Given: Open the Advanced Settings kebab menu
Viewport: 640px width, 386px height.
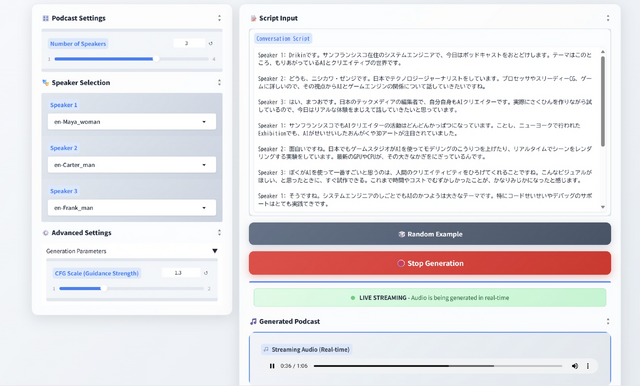Looking at the screenshot, I should 219,233.
